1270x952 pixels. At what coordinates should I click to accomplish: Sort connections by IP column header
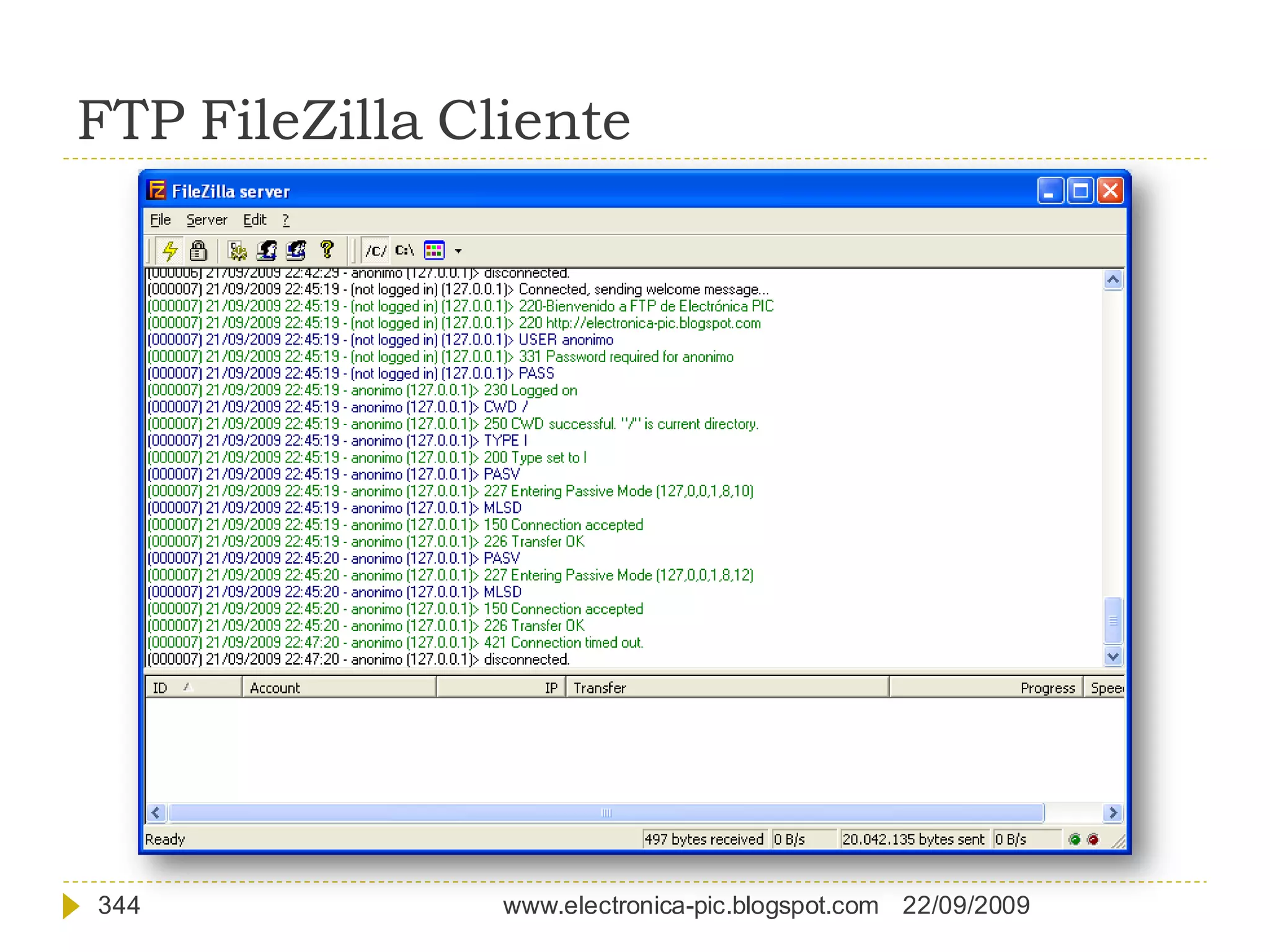click(x=501, y=687)
